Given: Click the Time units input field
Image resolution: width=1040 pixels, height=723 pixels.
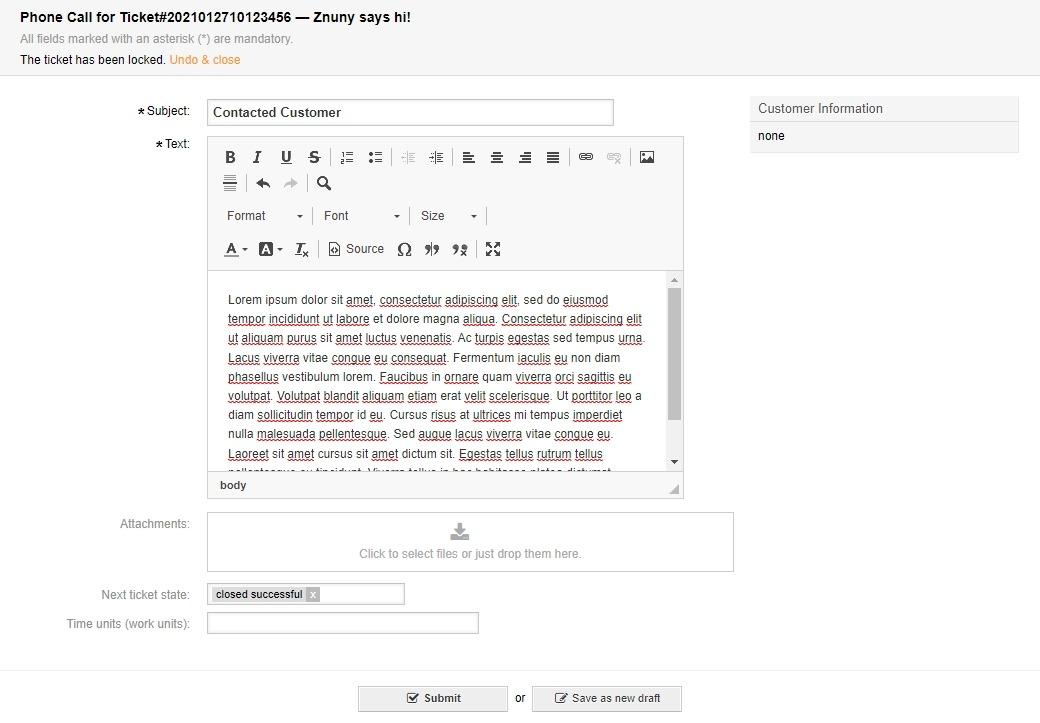Looking at the screenshot, I should pos(342,624).
